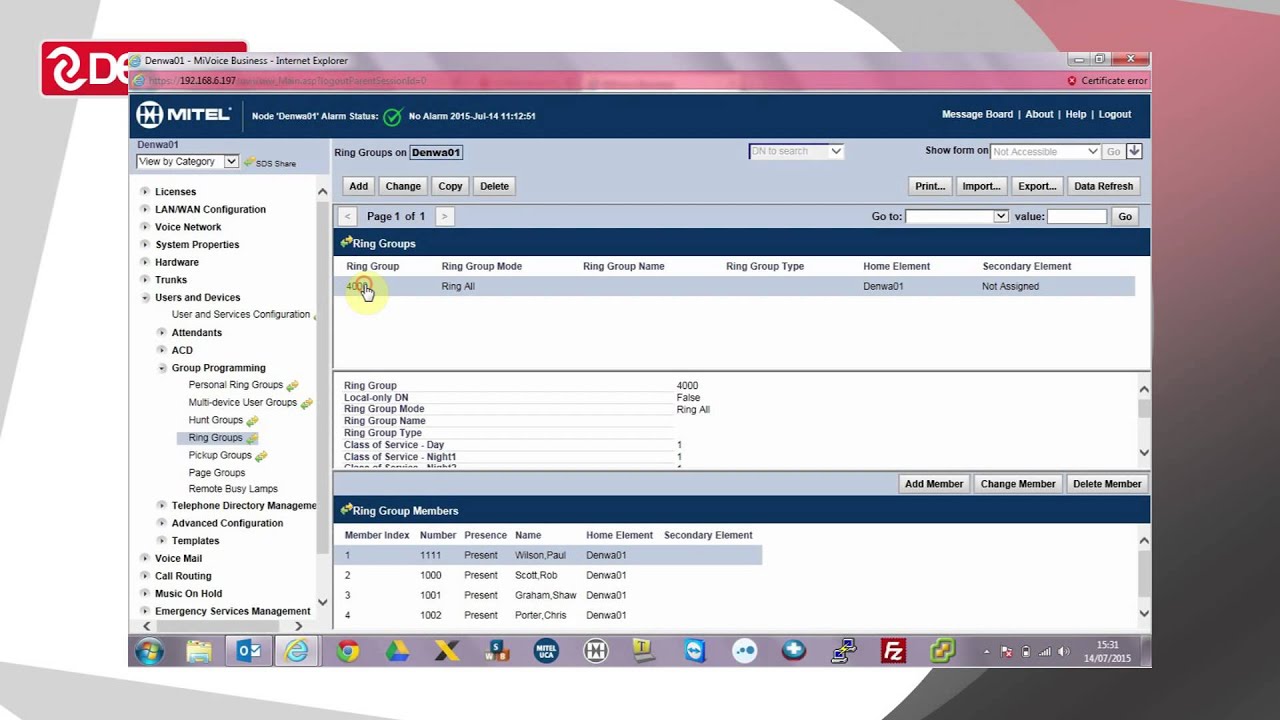This screenshot has height=720, width=1280.
Task: Expand the Call Routing node
Action: point(145,576)
